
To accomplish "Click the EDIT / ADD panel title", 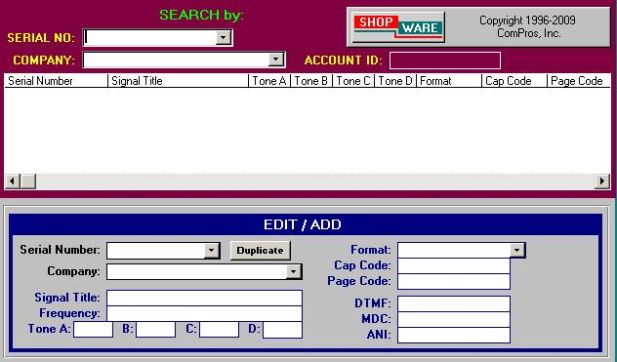I will coord(302,224).
